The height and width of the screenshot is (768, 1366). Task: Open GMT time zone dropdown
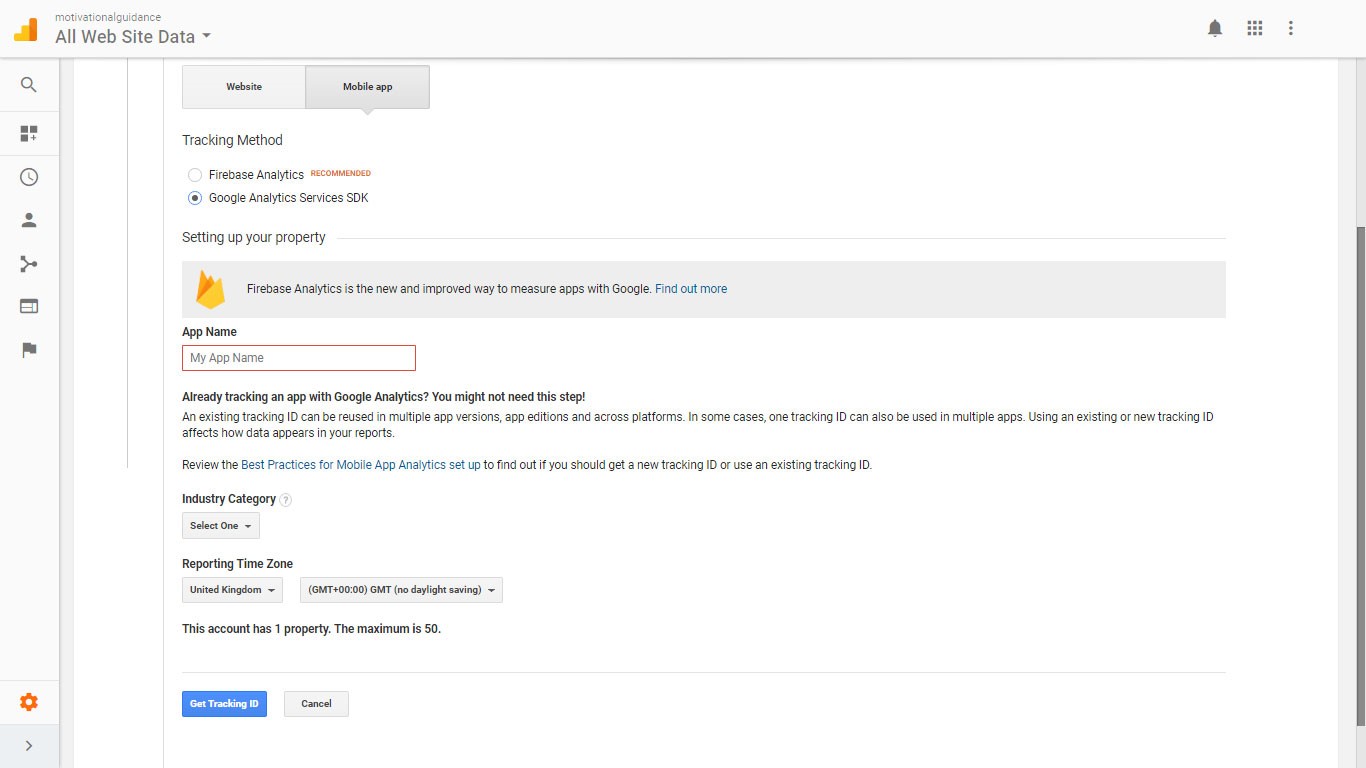[x=401, y=590]
